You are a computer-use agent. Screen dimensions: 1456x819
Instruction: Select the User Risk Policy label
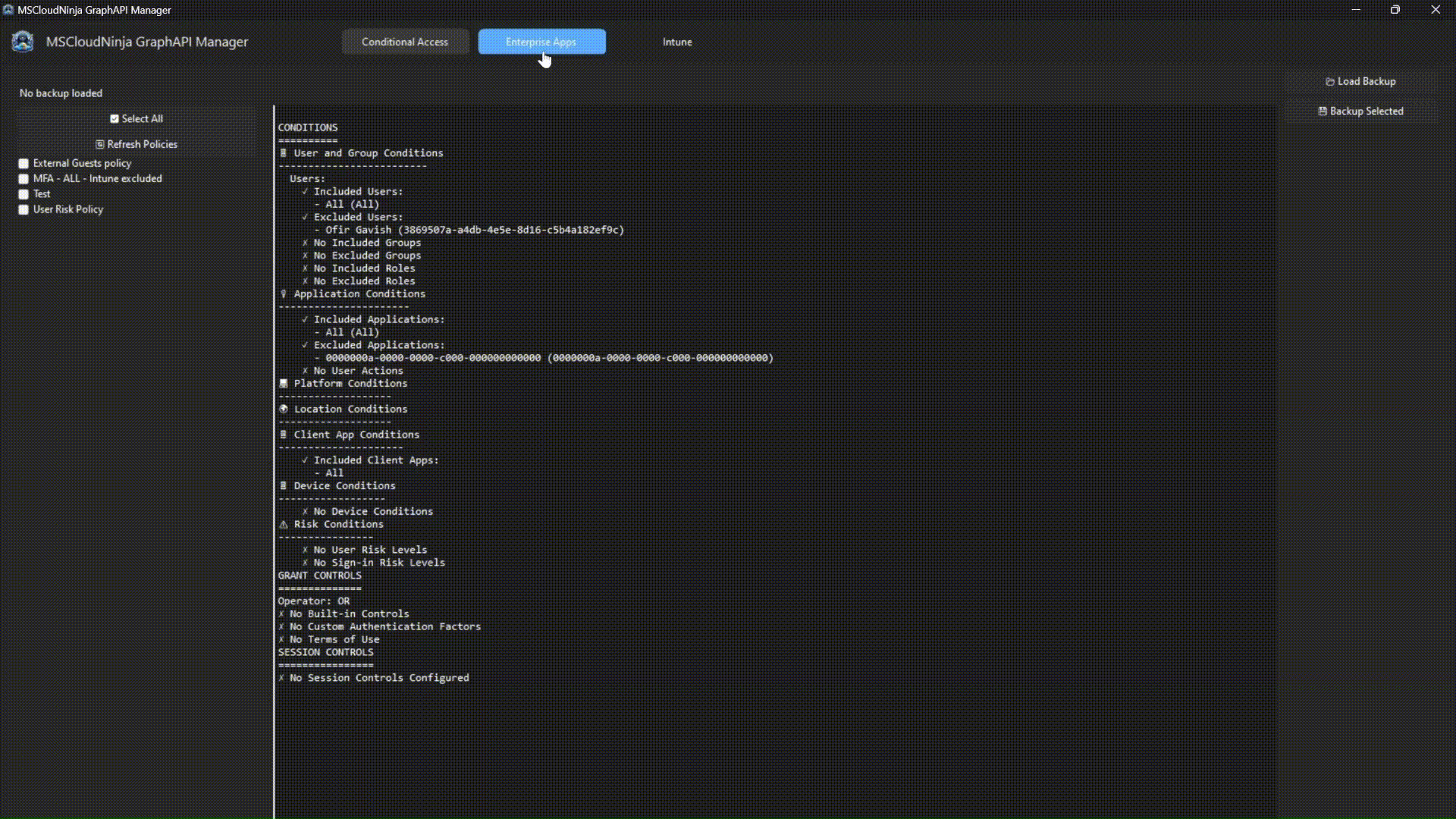point(68,209)
